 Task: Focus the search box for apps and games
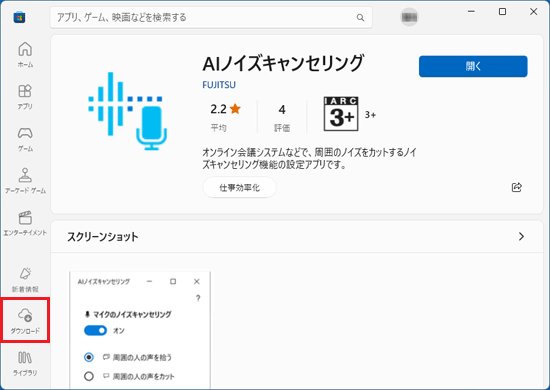coord(211,17)
